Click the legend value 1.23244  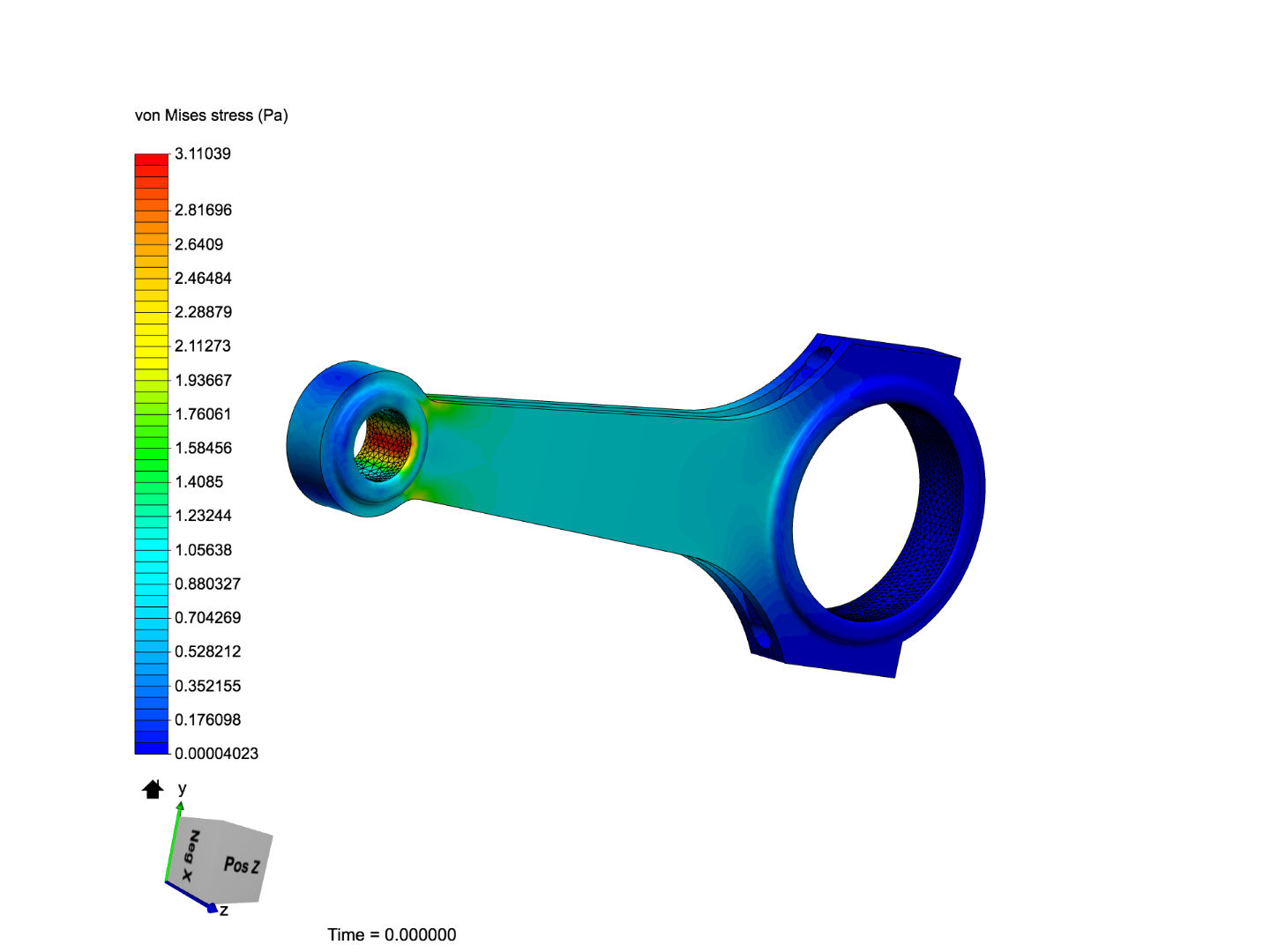coord(203,516)
